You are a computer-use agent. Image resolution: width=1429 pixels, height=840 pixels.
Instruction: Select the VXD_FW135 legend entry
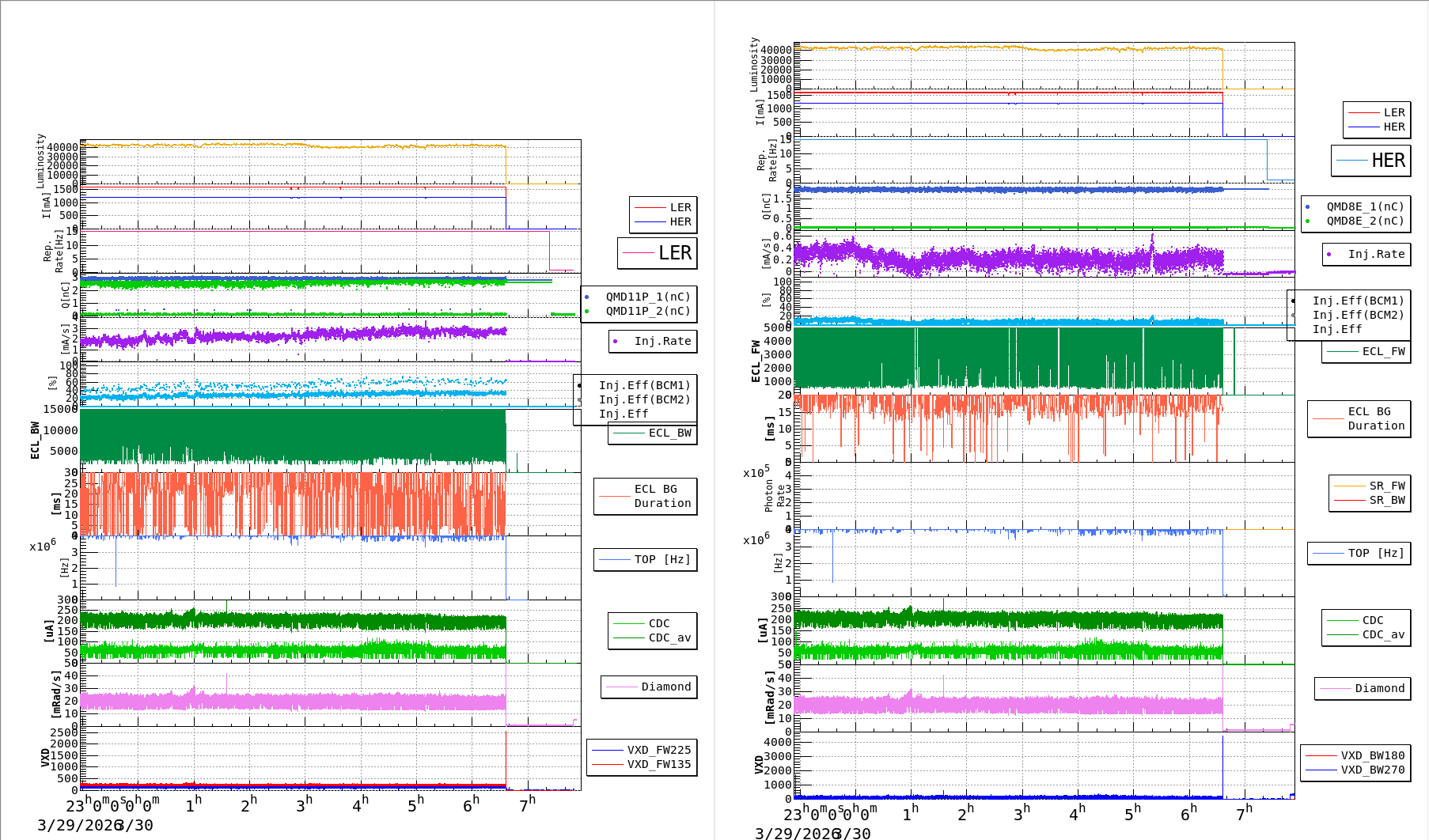pos(658,764)
